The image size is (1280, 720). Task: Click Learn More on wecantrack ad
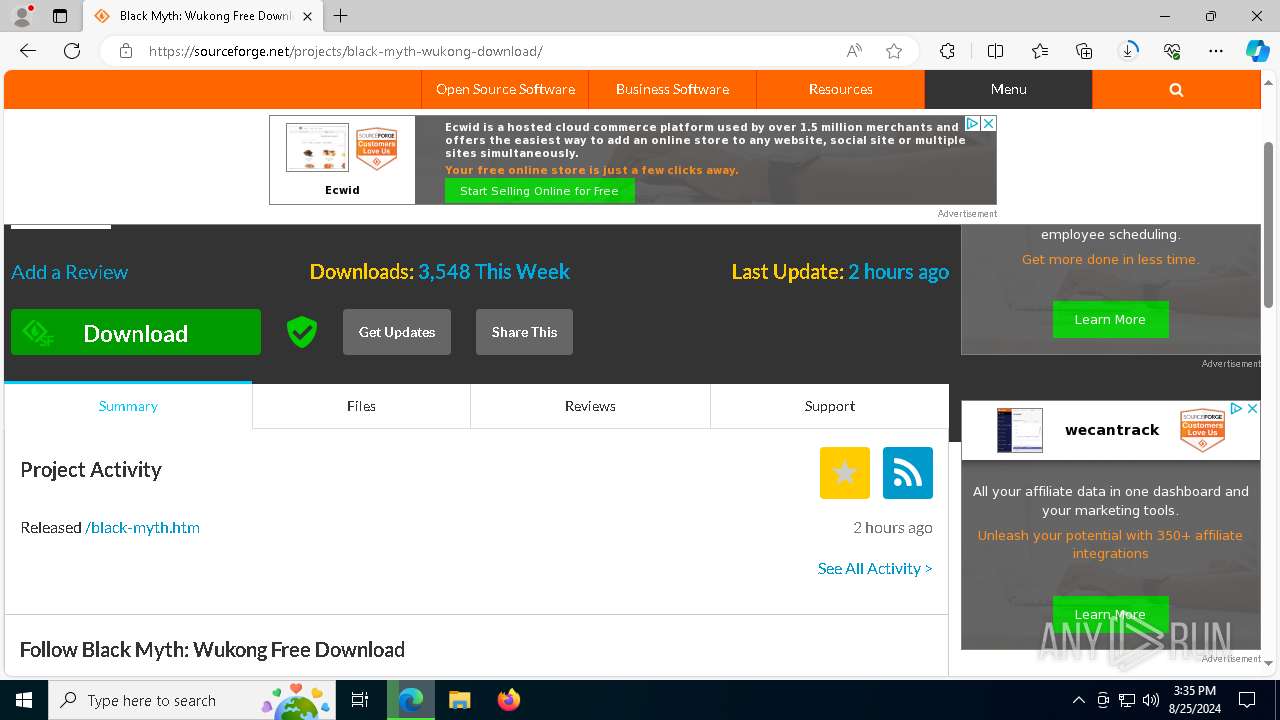pyautogui.click(x=1110, y=614)
